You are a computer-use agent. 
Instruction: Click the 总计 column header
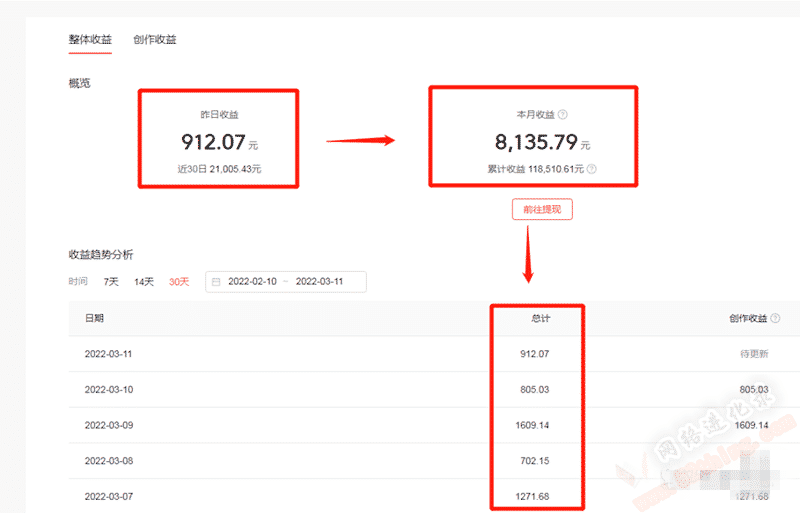point(540,318)
